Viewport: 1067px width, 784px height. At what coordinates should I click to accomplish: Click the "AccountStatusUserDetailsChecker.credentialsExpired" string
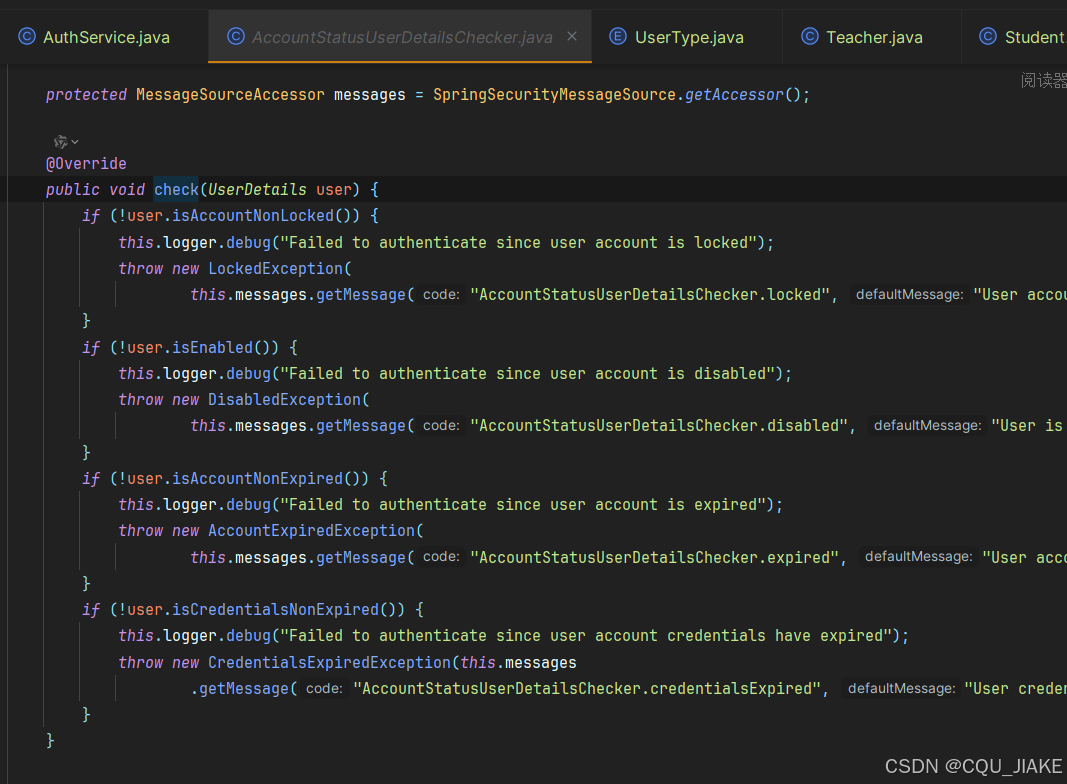pos(587,689)
